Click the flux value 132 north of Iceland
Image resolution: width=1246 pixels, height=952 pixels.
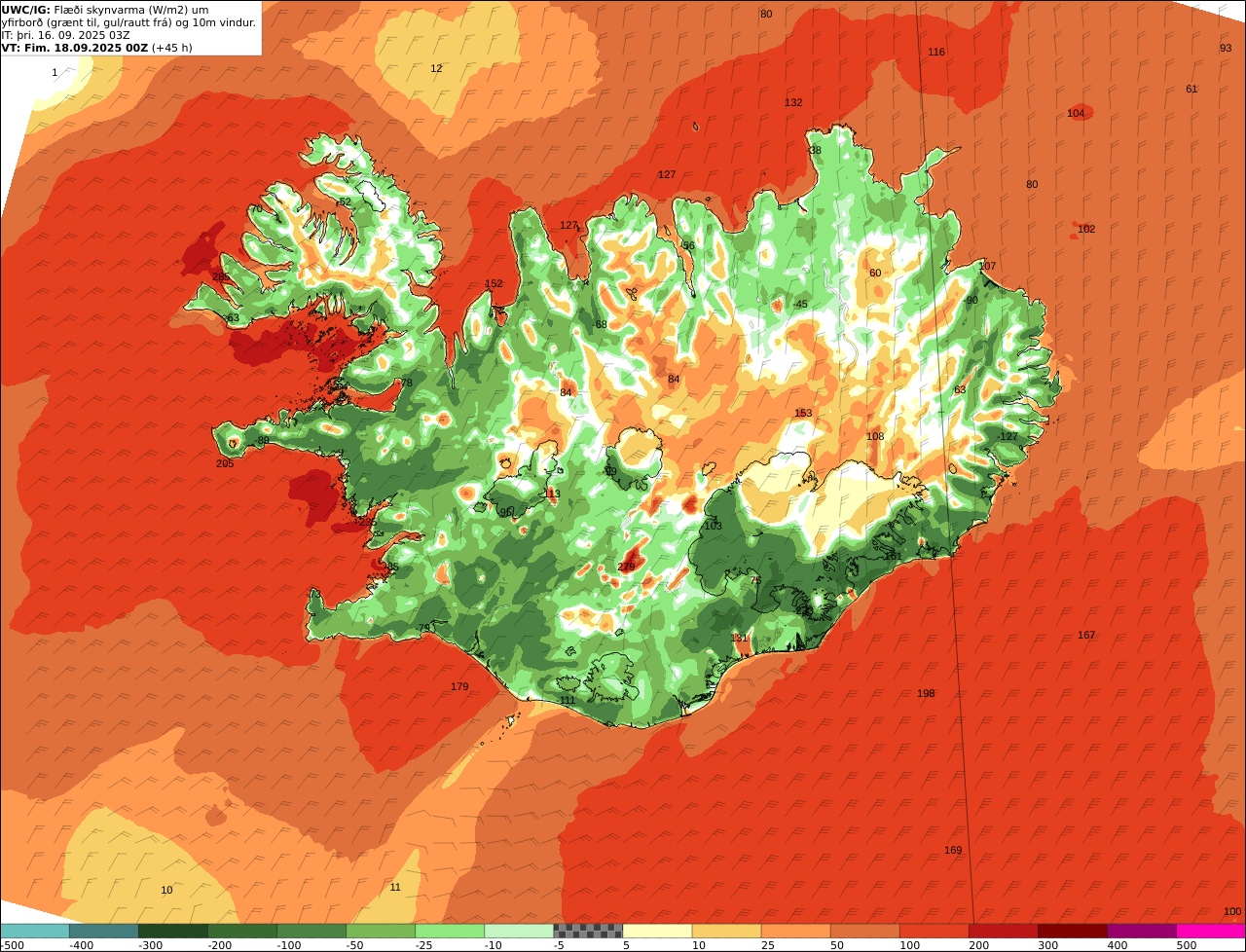(793, 102)
